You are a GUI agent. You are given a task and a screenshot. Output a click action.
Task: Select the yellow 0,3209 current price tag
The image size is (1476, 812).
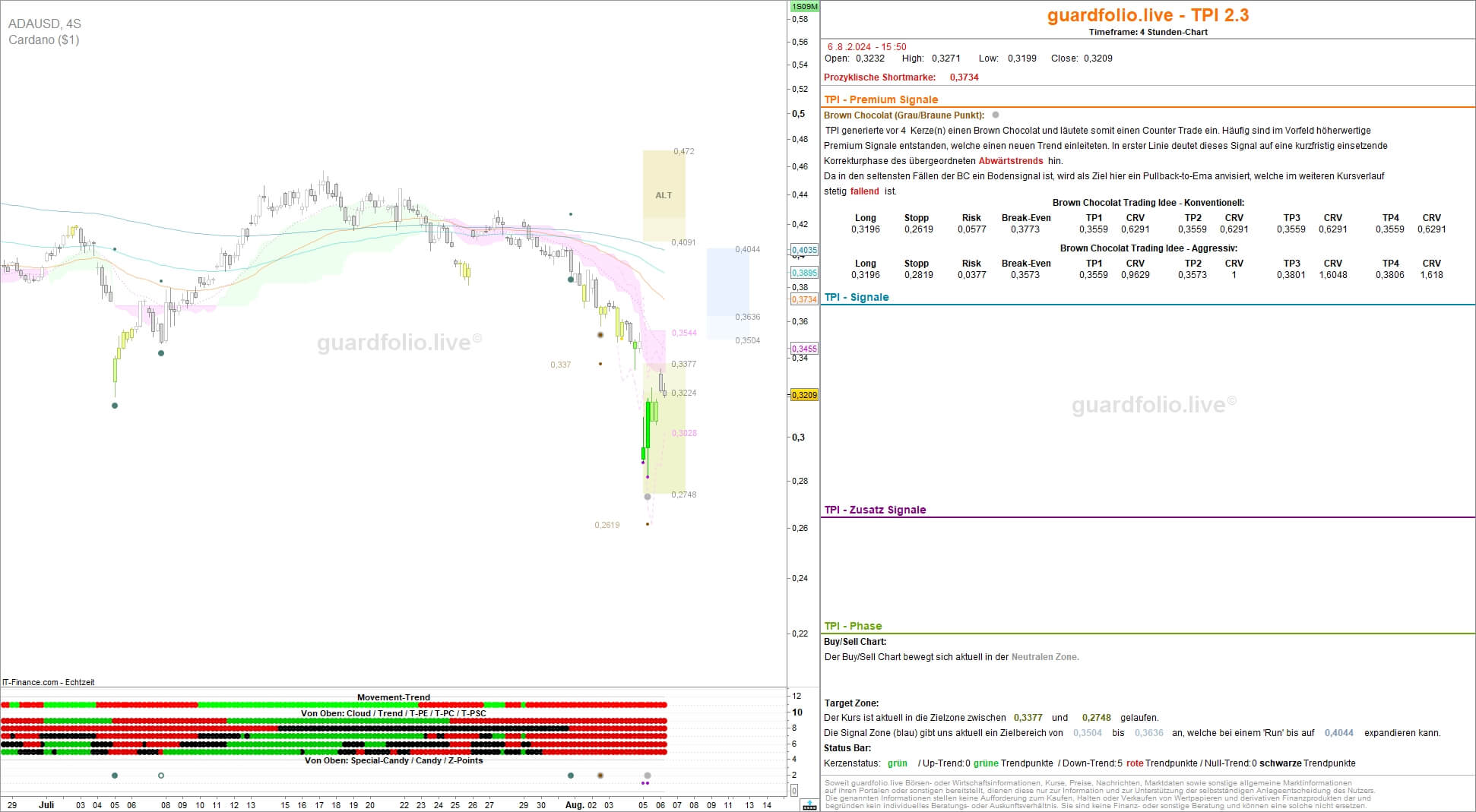[804, 395]
